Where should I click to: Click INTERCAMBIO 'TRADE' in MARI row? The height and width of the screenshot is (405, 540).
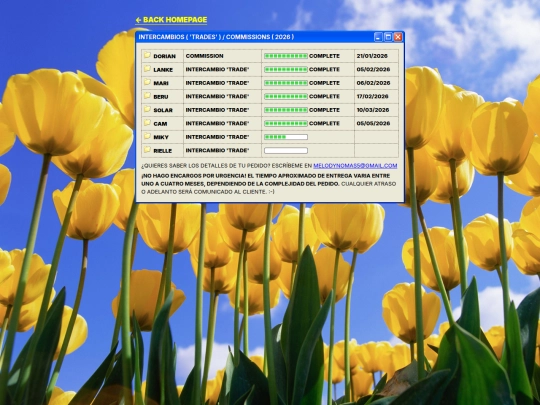pos(217,83)
